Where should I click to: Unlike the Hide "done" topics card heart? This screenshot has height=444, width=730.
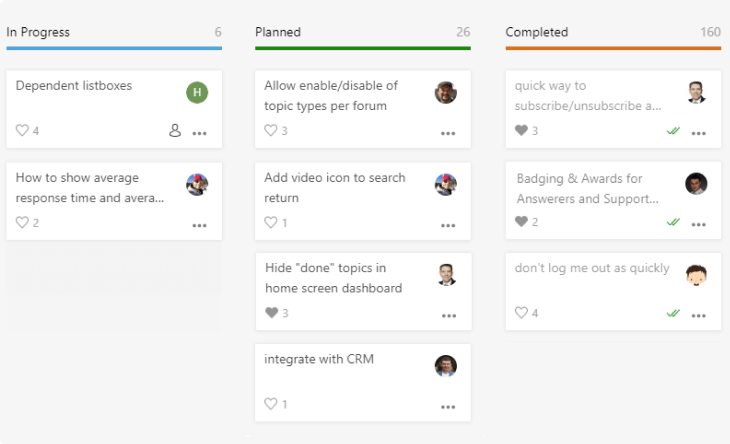point(271,313)
